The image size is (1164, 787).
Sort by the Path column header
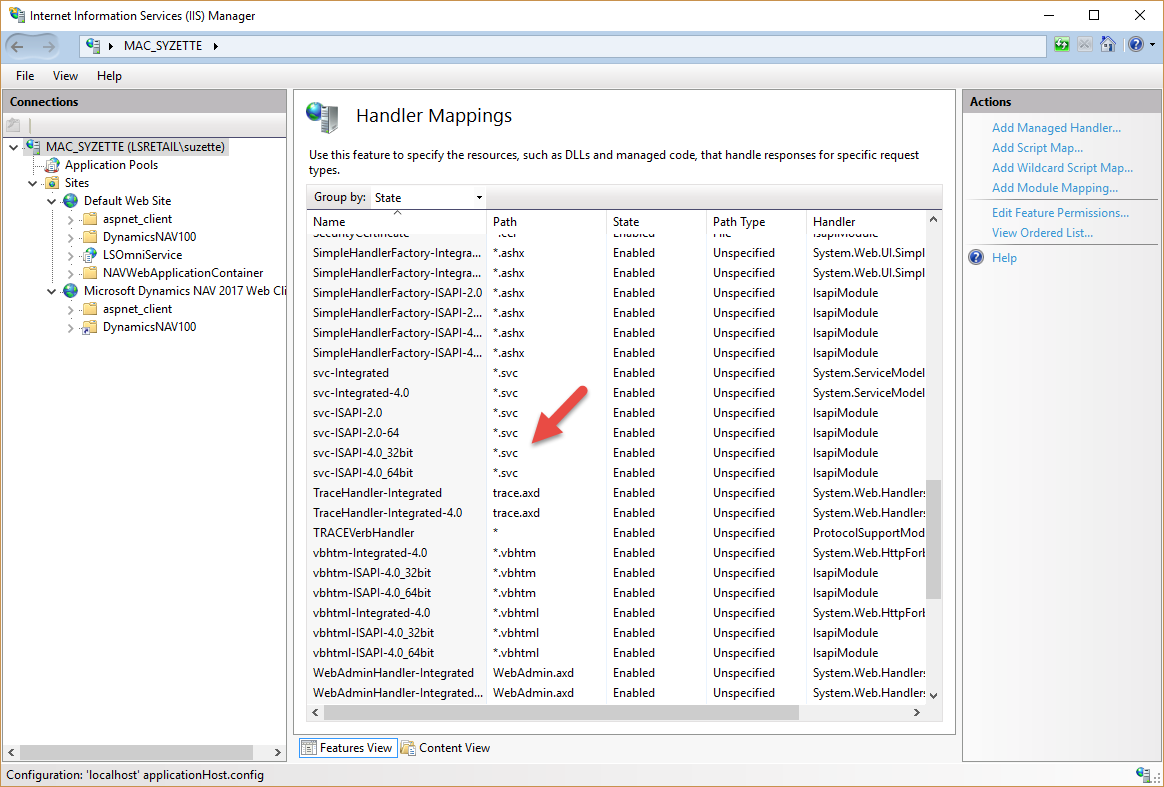[546, 221]
